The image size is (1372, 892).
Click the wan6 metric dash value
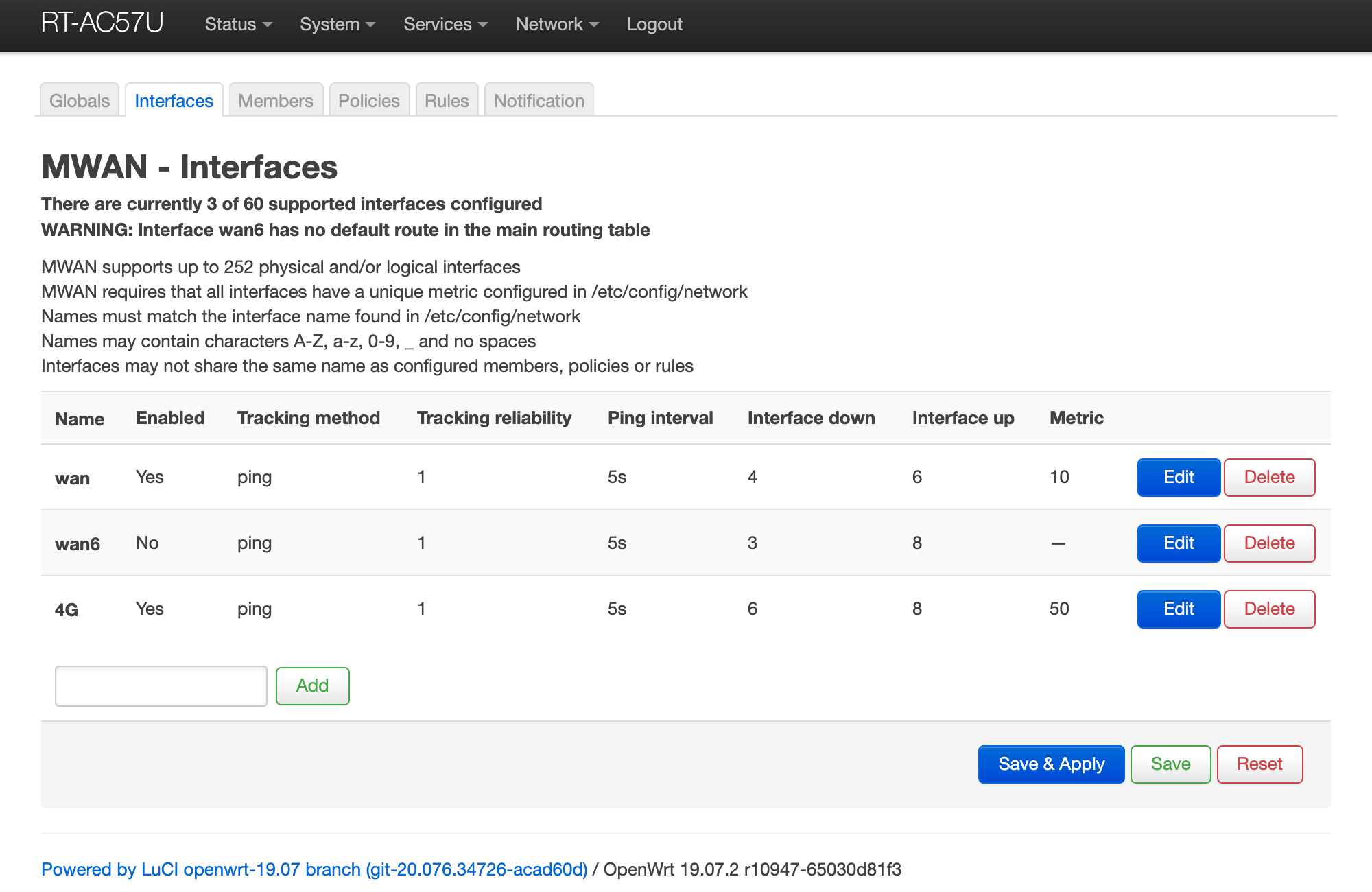point(1058,543)
